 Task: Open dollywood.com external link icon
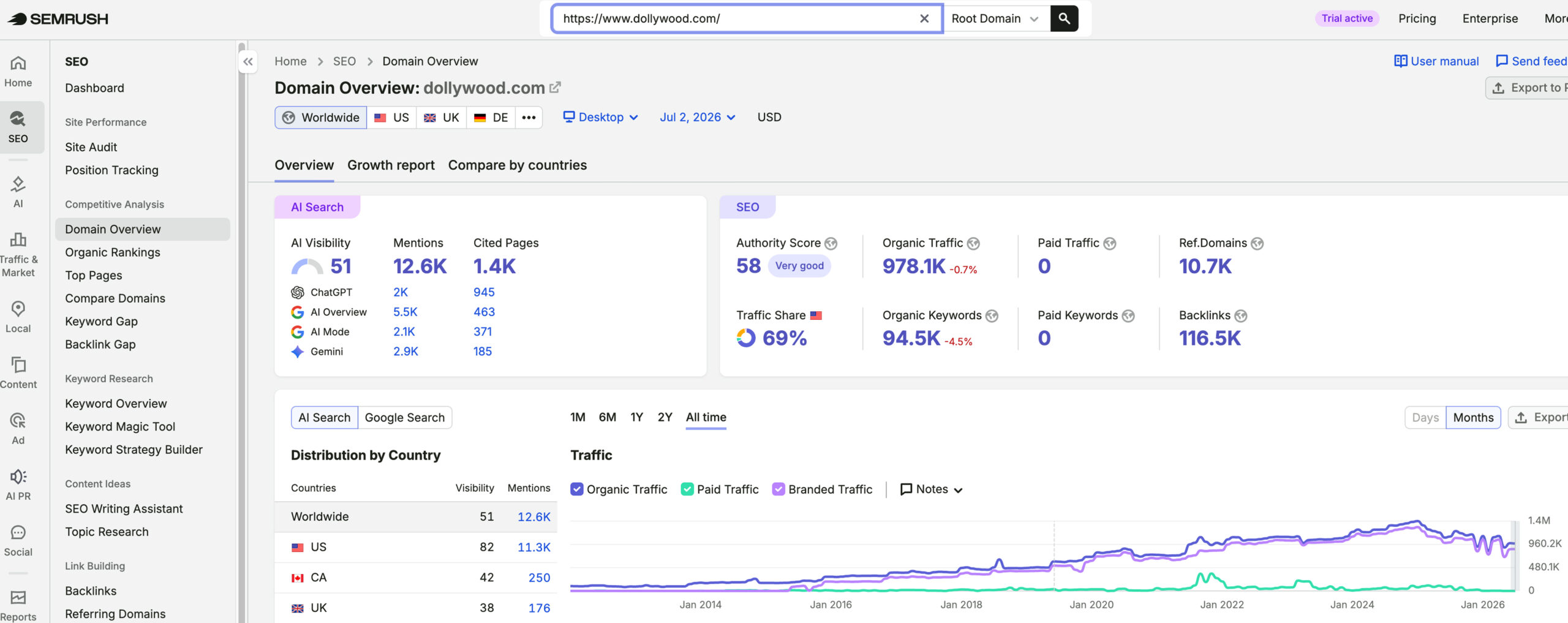pos(555,88)
